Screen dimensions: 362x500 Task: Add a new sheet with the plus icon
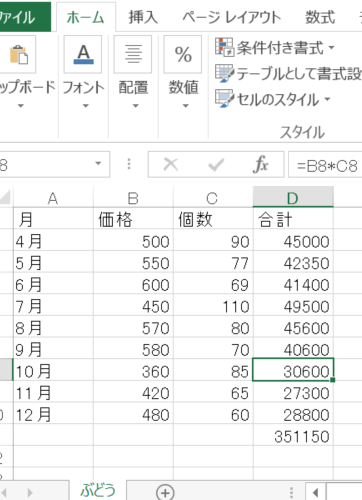coord(165,492)
